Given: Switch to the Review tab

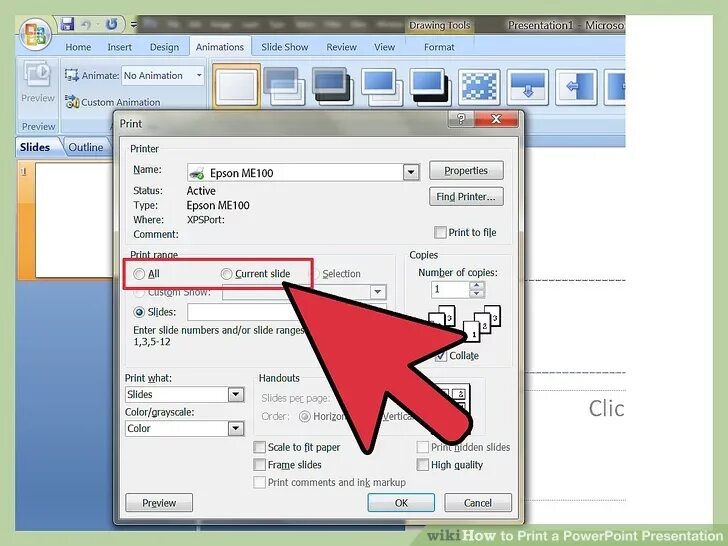Looking at the screenshot, I should [341, 47].
